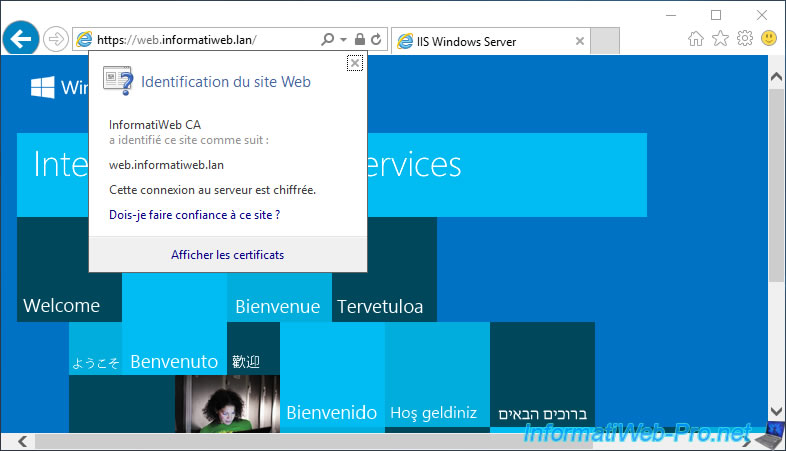Click the Bienvenue tile
The image size is (786, 451).
[x=279, y=298]
